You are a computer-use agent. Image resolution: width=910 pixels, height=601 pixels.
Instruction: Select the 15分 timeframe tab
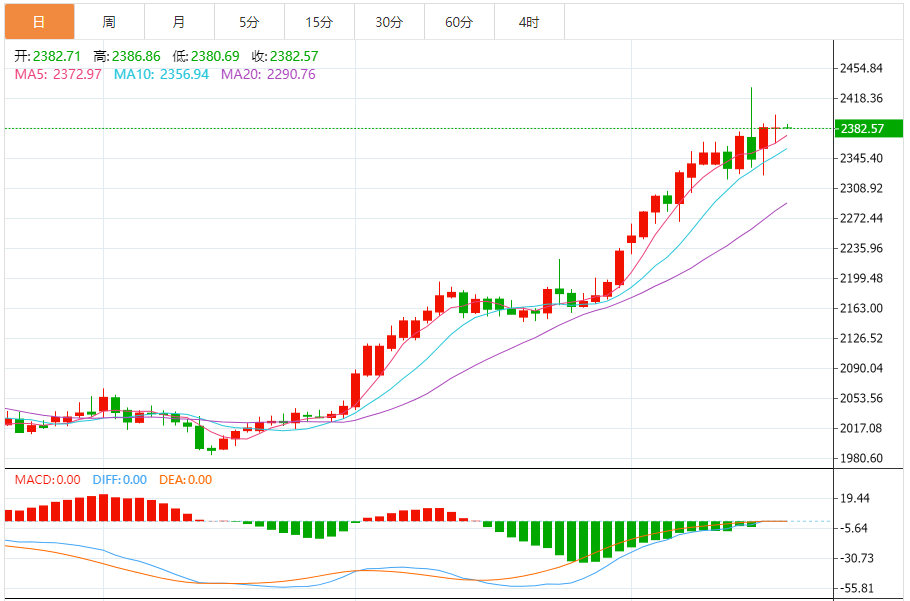[x=319, y=22]
